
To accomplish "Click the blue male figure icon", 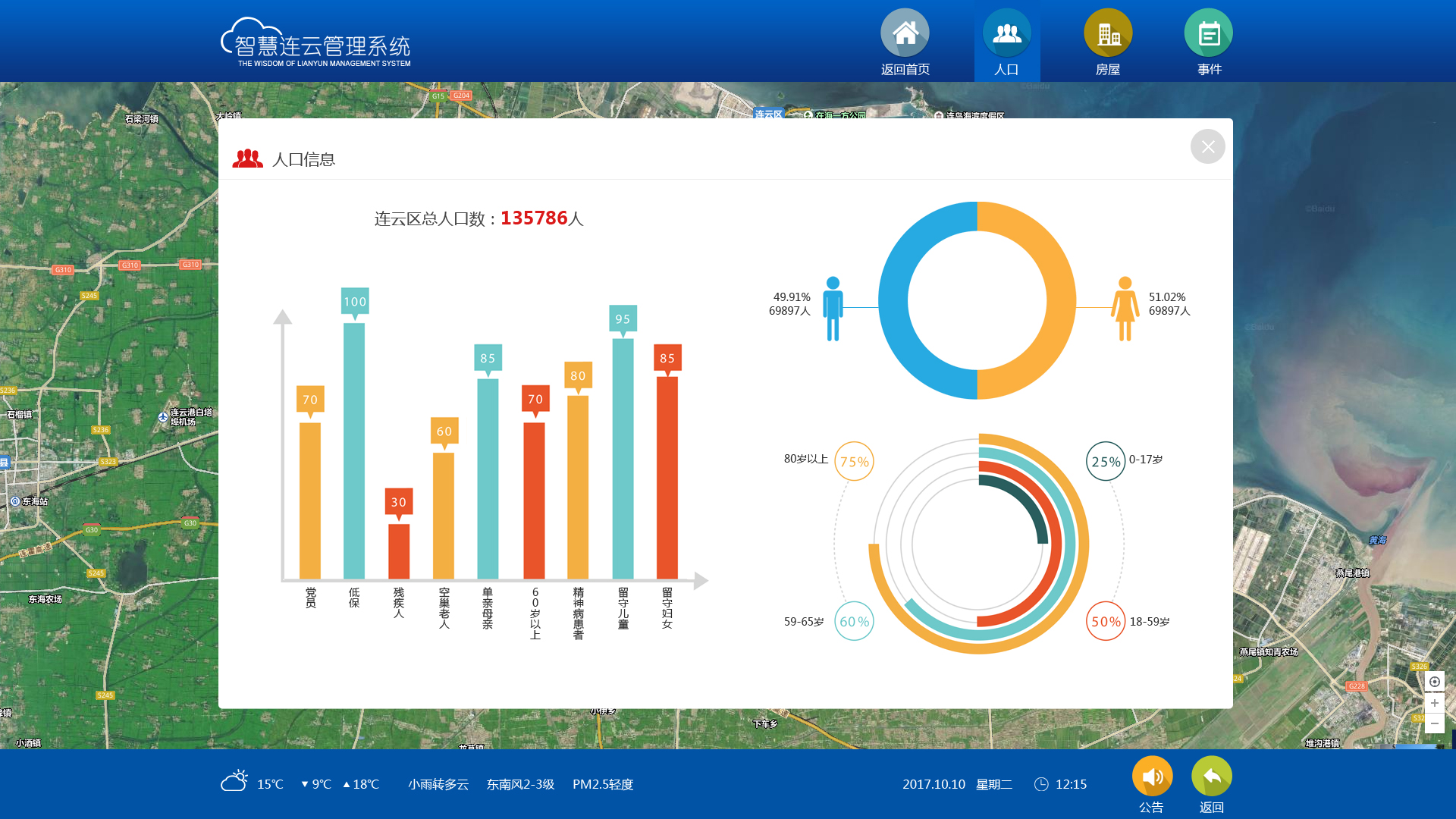I will [833, 309].
